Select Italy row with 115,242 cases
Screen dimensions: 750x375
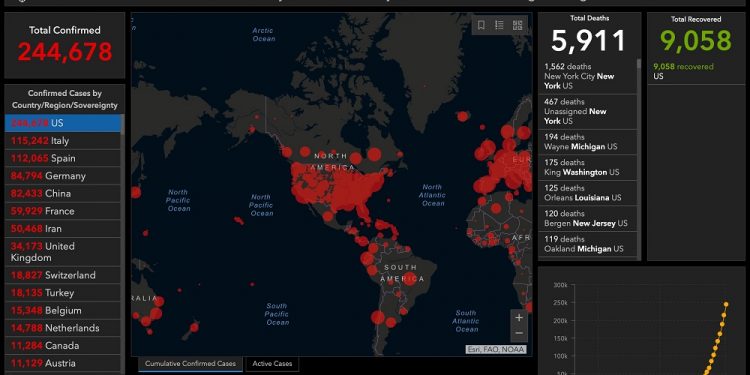point(63,141)
